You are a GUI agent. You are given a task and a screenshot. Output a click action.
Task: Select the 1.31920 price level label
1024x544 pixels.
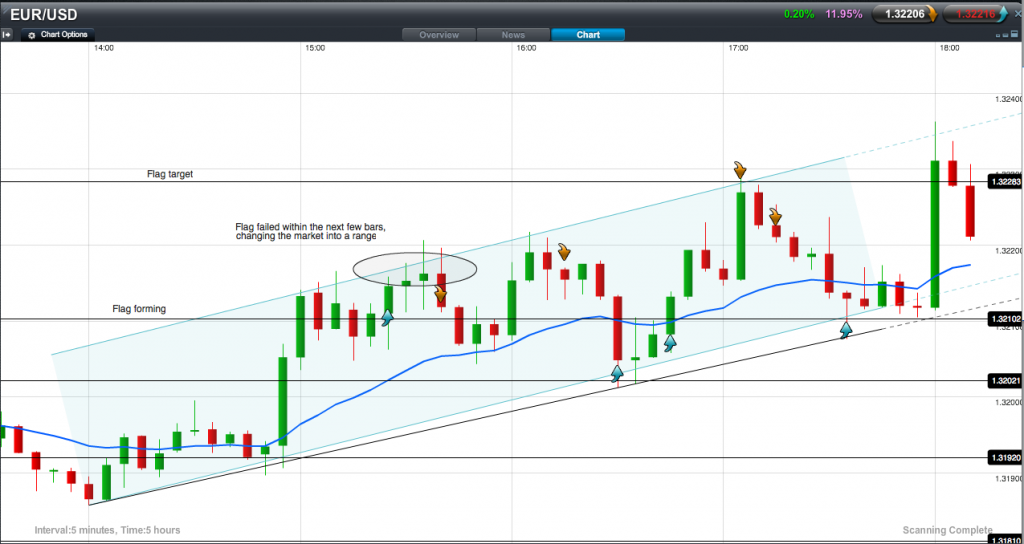[1003, 458]
